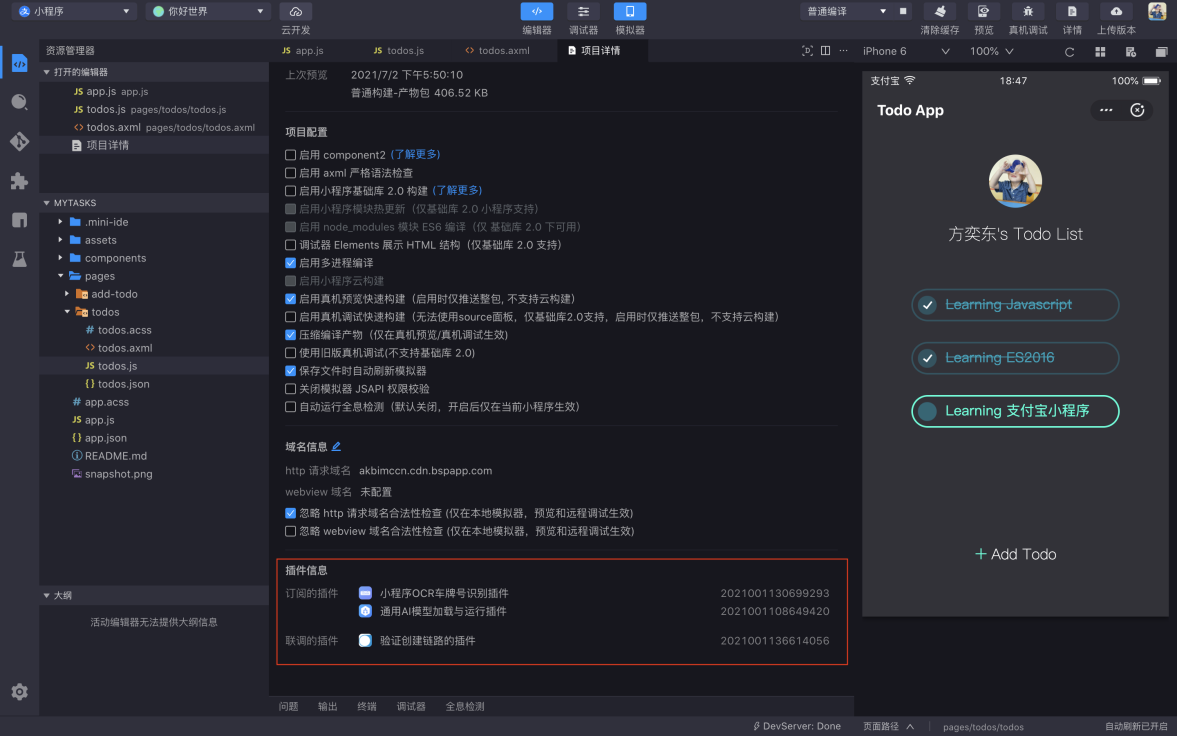Open the 普通编译 compile mode dropdown
1177x736 pixels.
844,11
